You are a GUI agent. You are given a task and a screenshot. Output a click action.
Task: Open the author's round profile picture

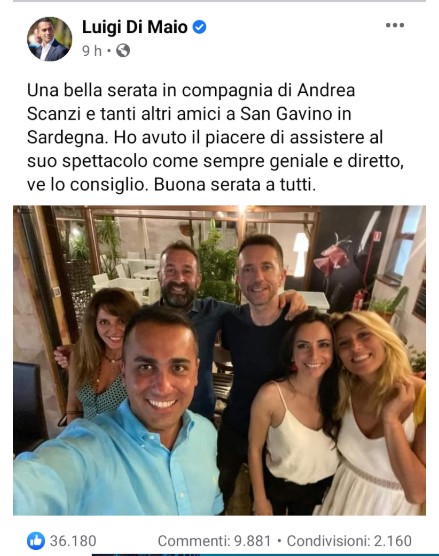click(50, 39)
